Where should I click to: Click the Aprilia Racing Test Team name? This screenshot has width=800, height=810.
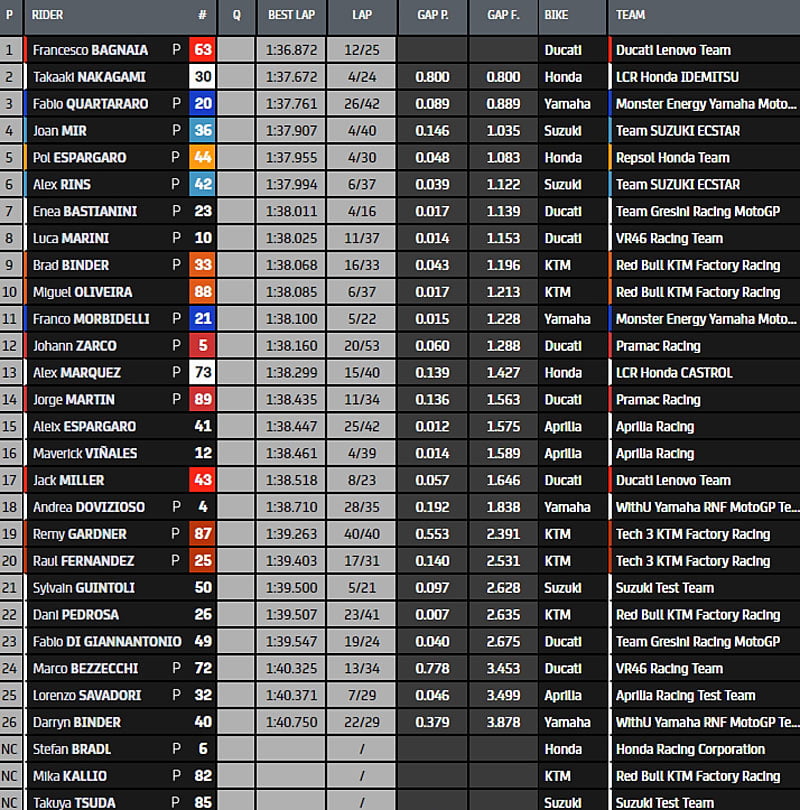click(x=685, y=695)
